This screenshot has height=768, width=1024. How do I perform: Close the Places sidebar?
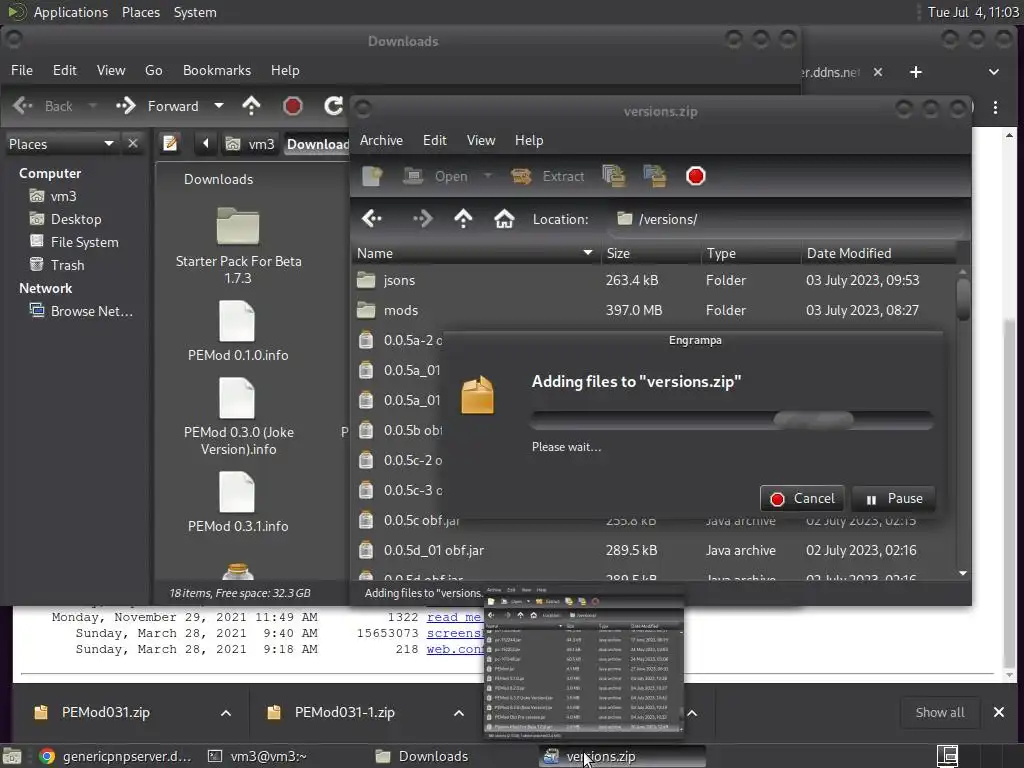click(133, 143)
